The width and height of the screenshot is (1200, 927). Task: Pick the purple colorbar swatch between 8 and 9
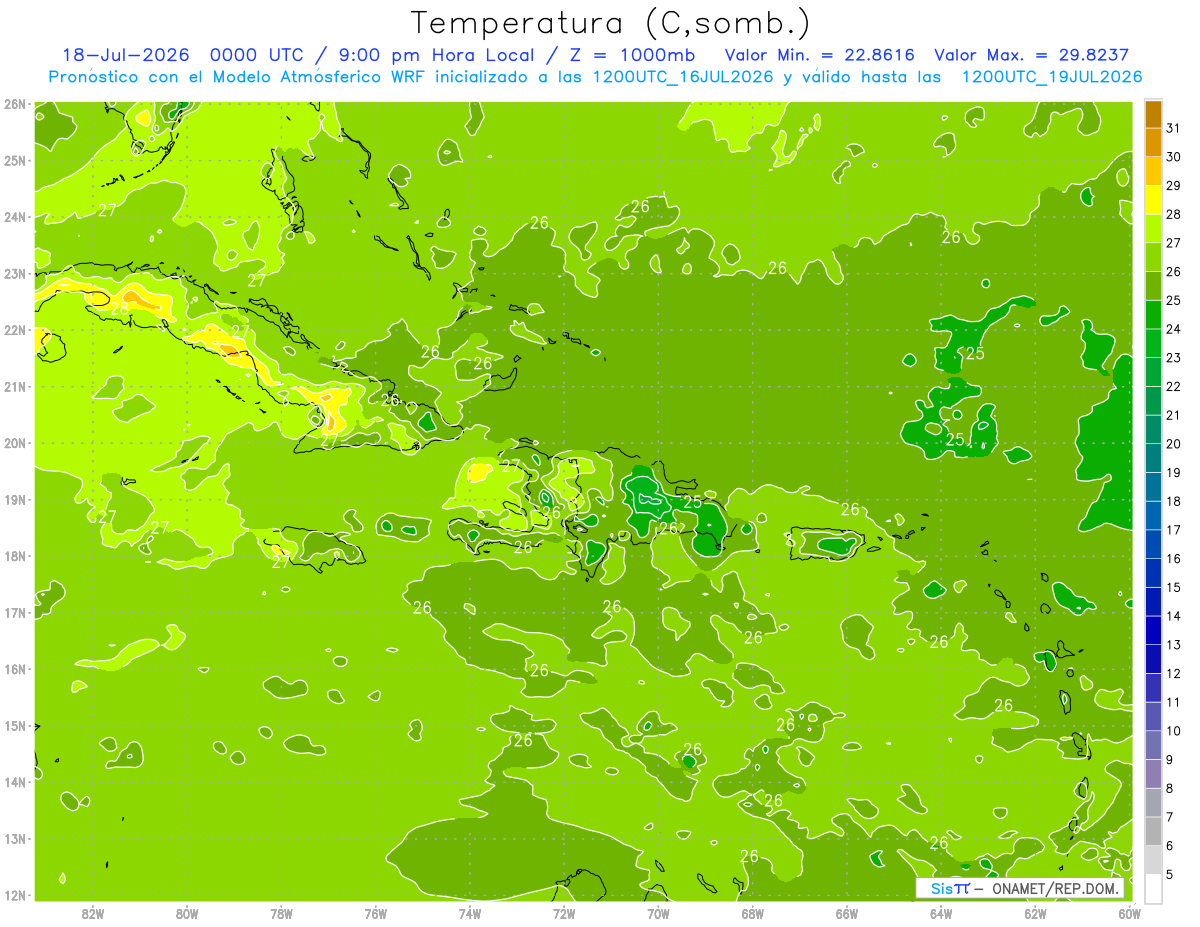pos(1153,774)
